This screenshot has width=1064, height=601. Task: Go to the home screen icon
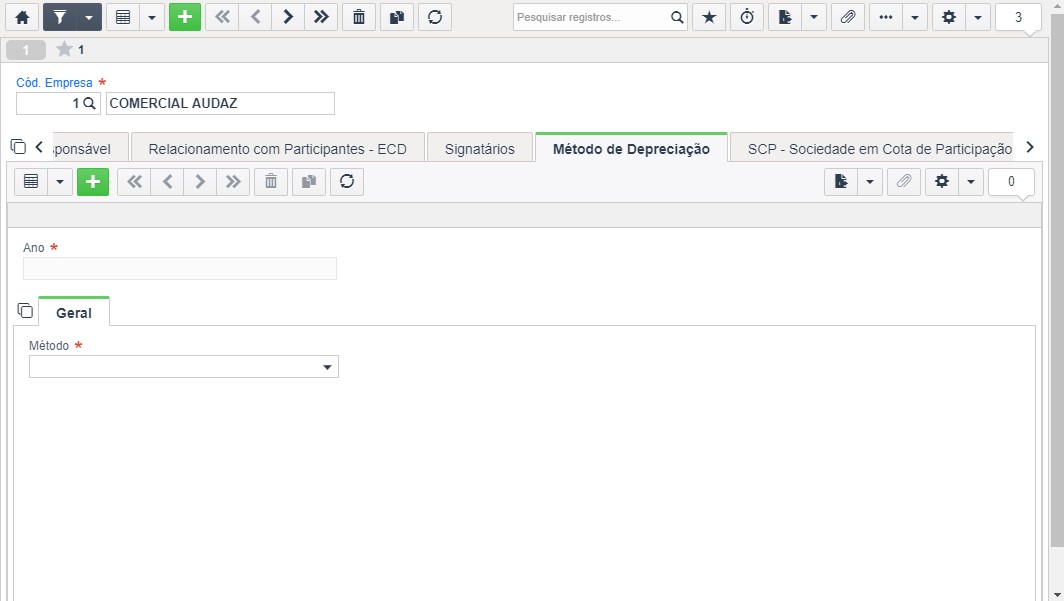[x=22, y=18]
